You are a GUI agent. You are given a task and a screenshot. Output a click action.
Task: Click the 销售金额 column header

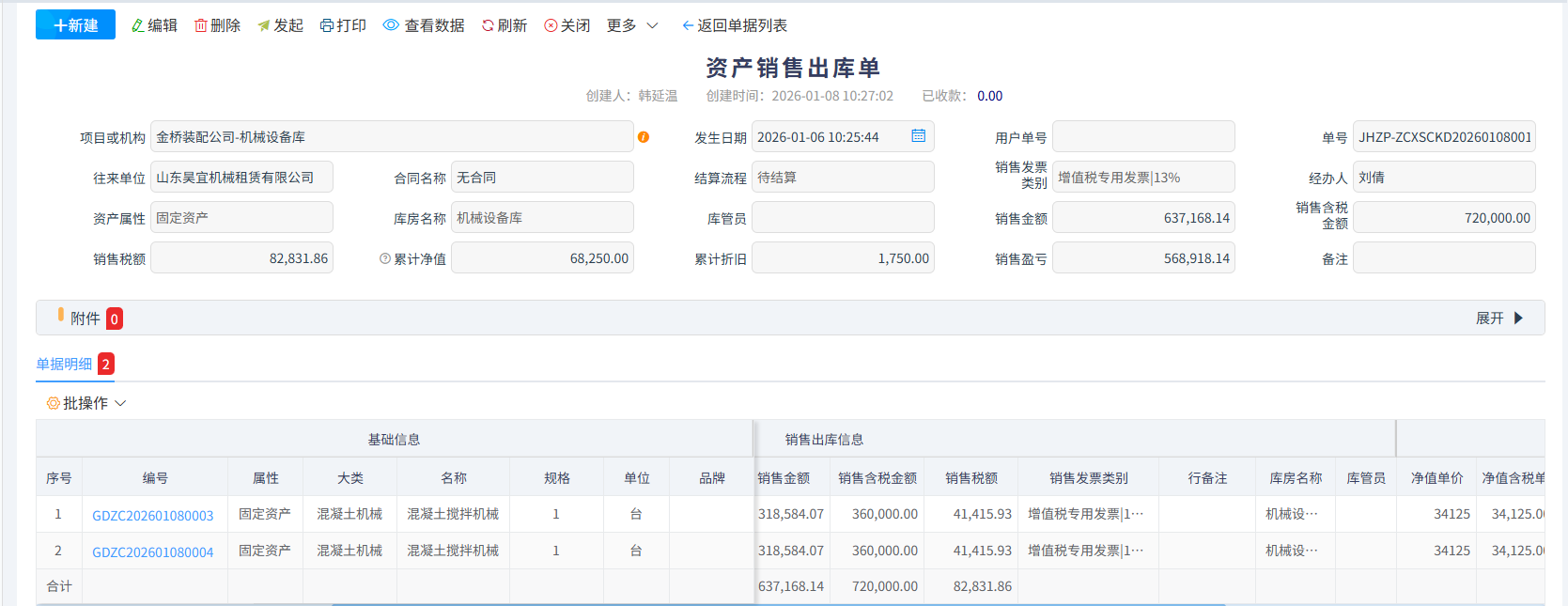click(x=784, y=478)
